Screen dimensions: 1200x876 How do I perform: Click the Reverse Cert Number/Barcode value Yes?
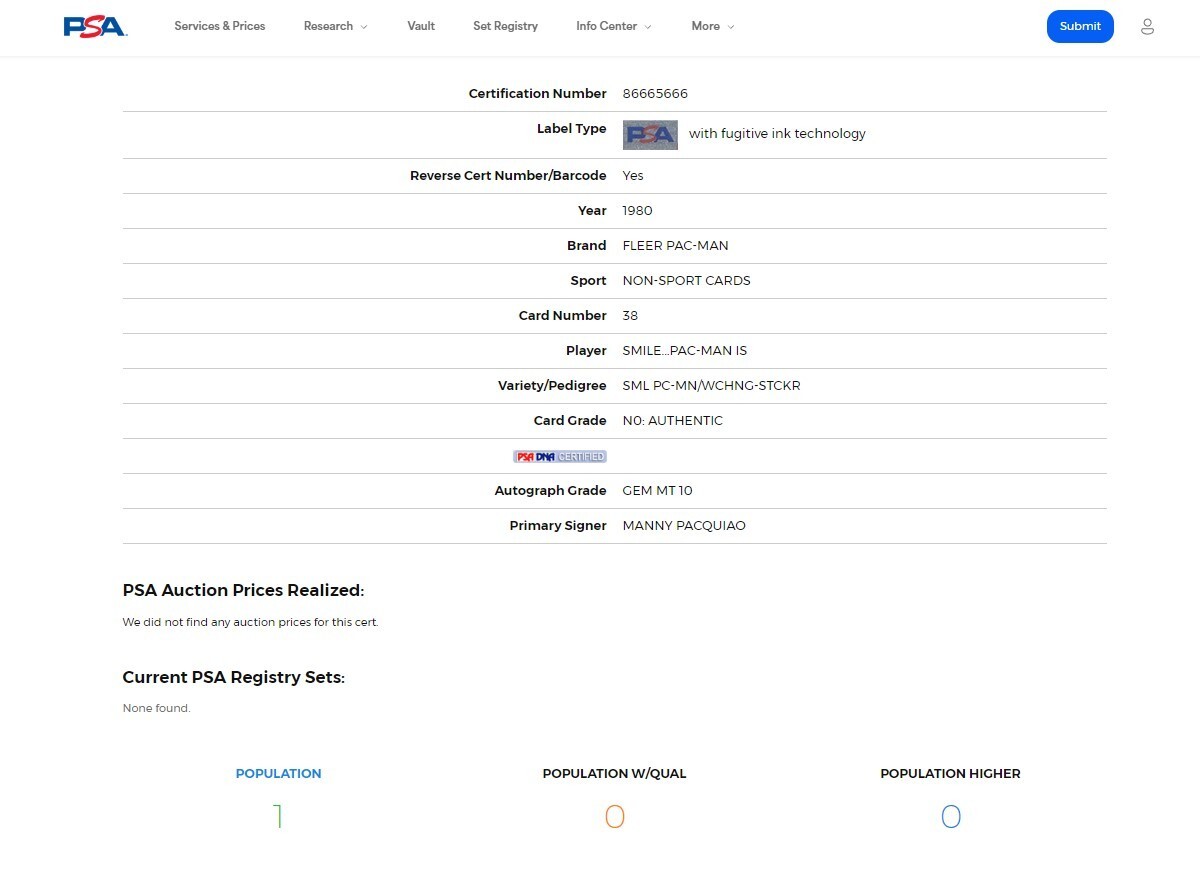click(x=633, y=176)
